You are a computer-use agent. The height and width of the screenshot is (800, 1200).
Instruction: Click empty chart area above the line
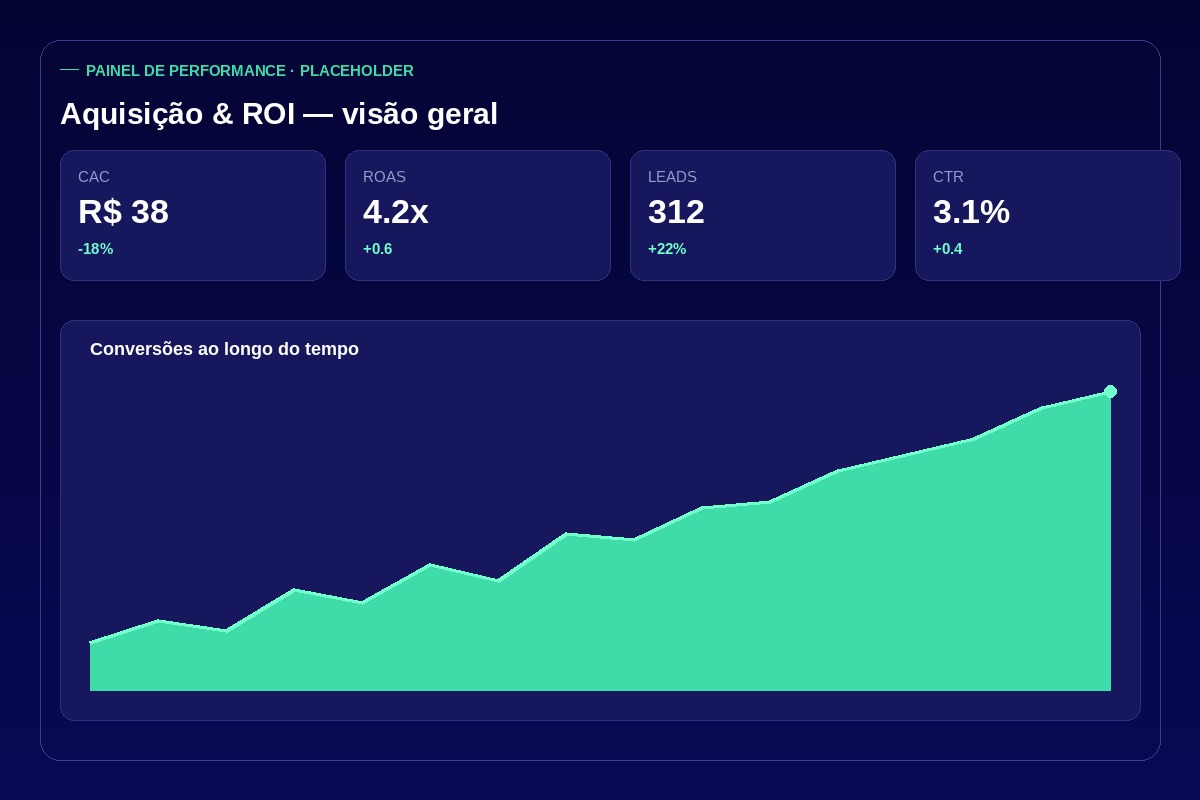click(x=400, y=450)
